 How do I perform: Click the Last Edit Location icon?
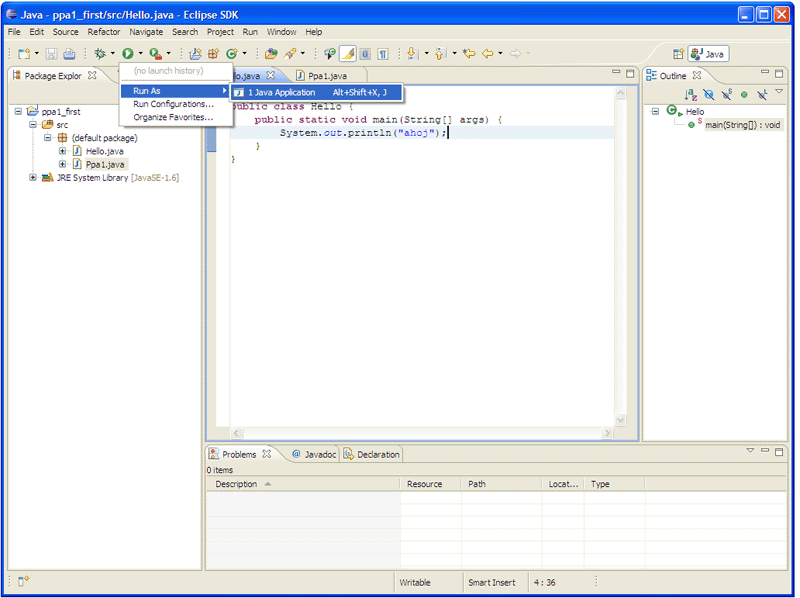[x=469, y=54]
